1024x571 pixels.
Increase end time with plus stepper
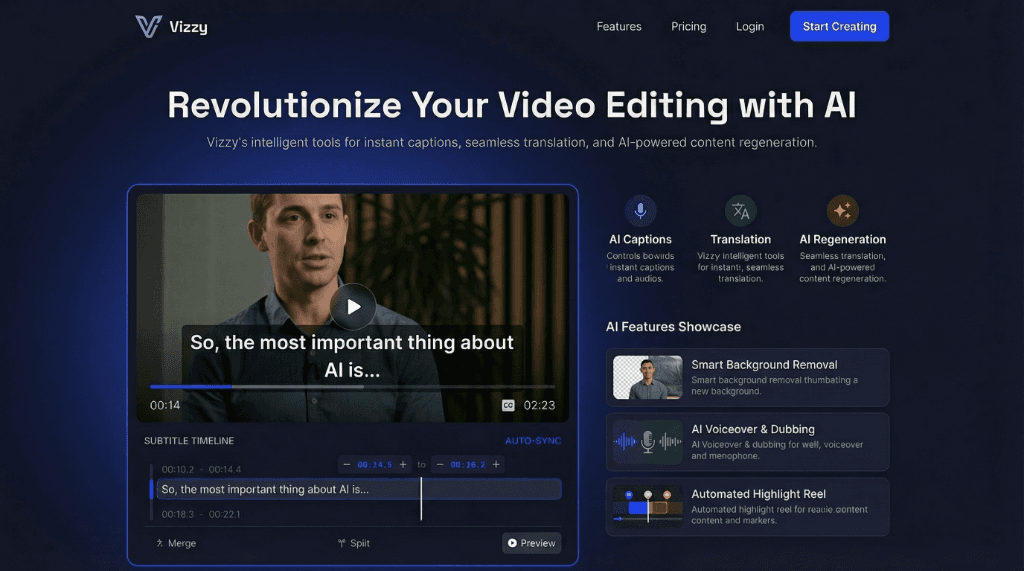click(x=495, y=464)
